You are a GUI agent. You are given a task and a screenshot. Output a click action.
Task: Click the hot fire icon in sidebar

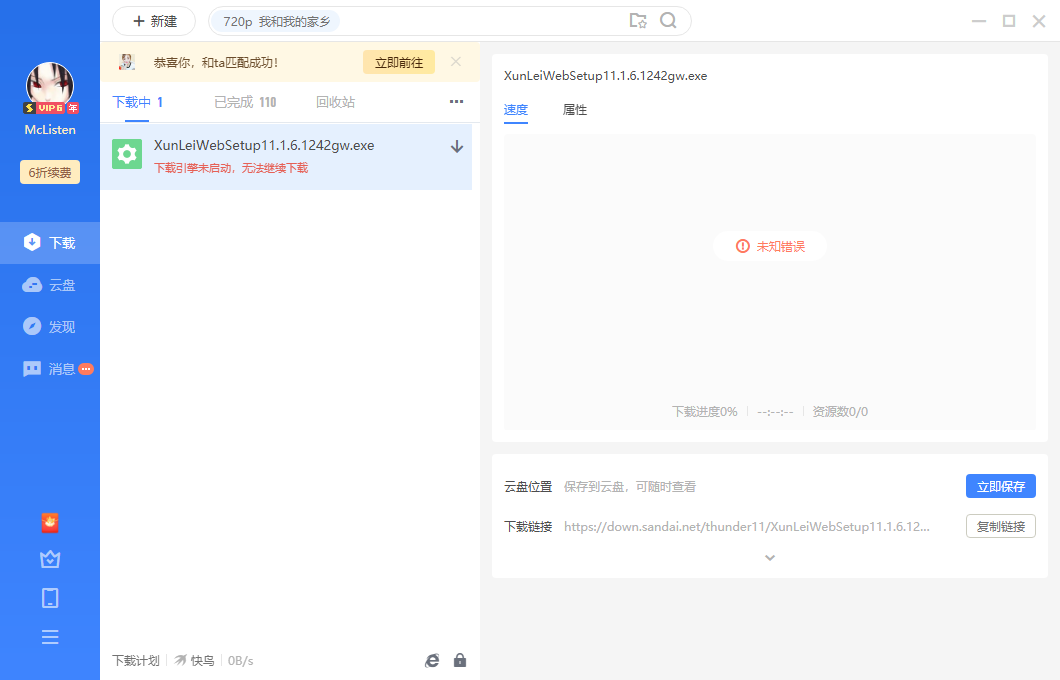[50, 522]
